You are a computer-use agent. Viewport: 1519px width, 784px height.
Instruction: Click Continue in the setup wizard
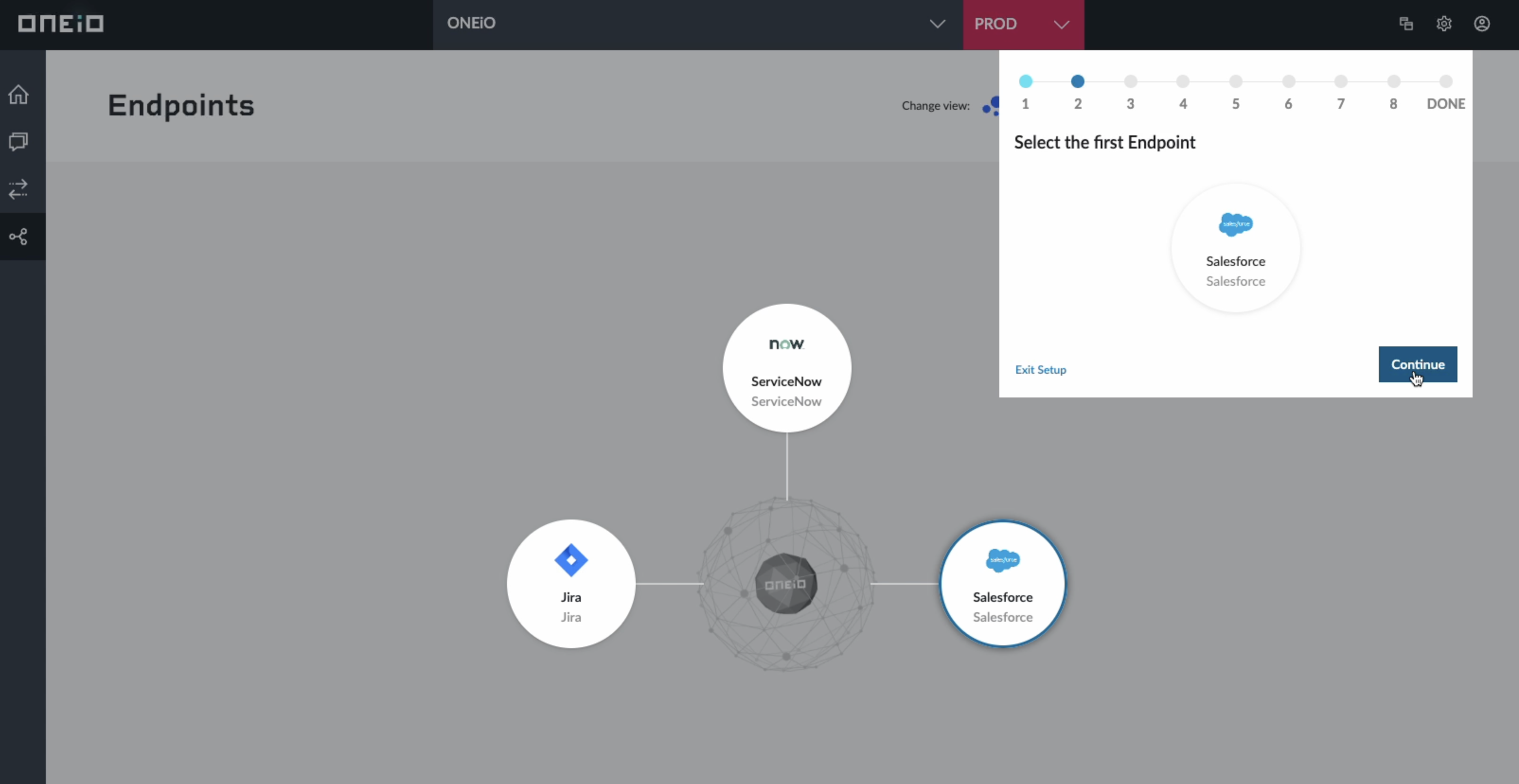[1418, 364]
